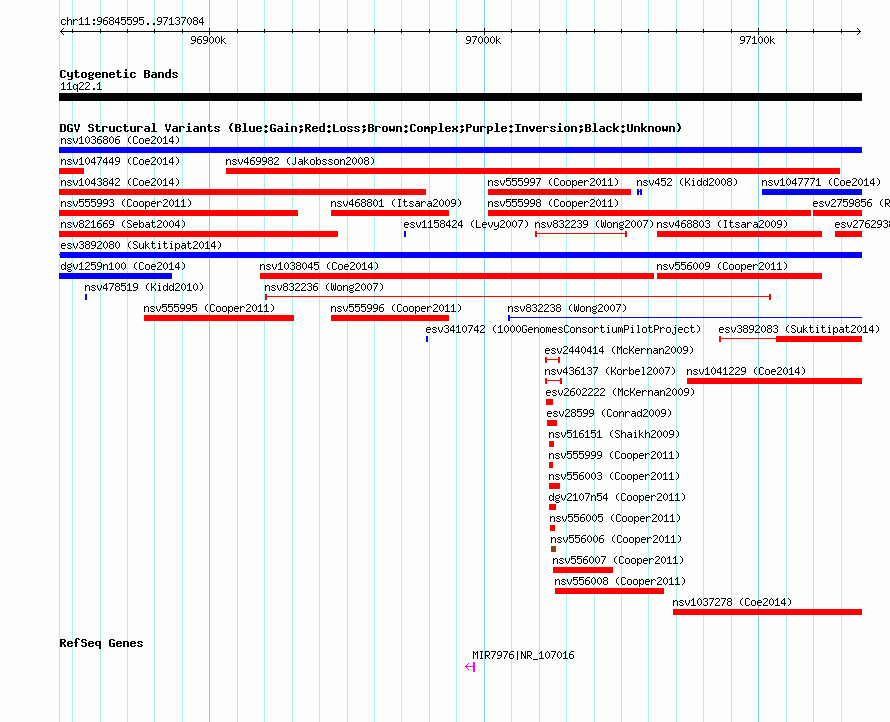Screen dimensions: 890x722
Task: Select nsv556006 (Cooper2011) label
Action: [616, 539]
